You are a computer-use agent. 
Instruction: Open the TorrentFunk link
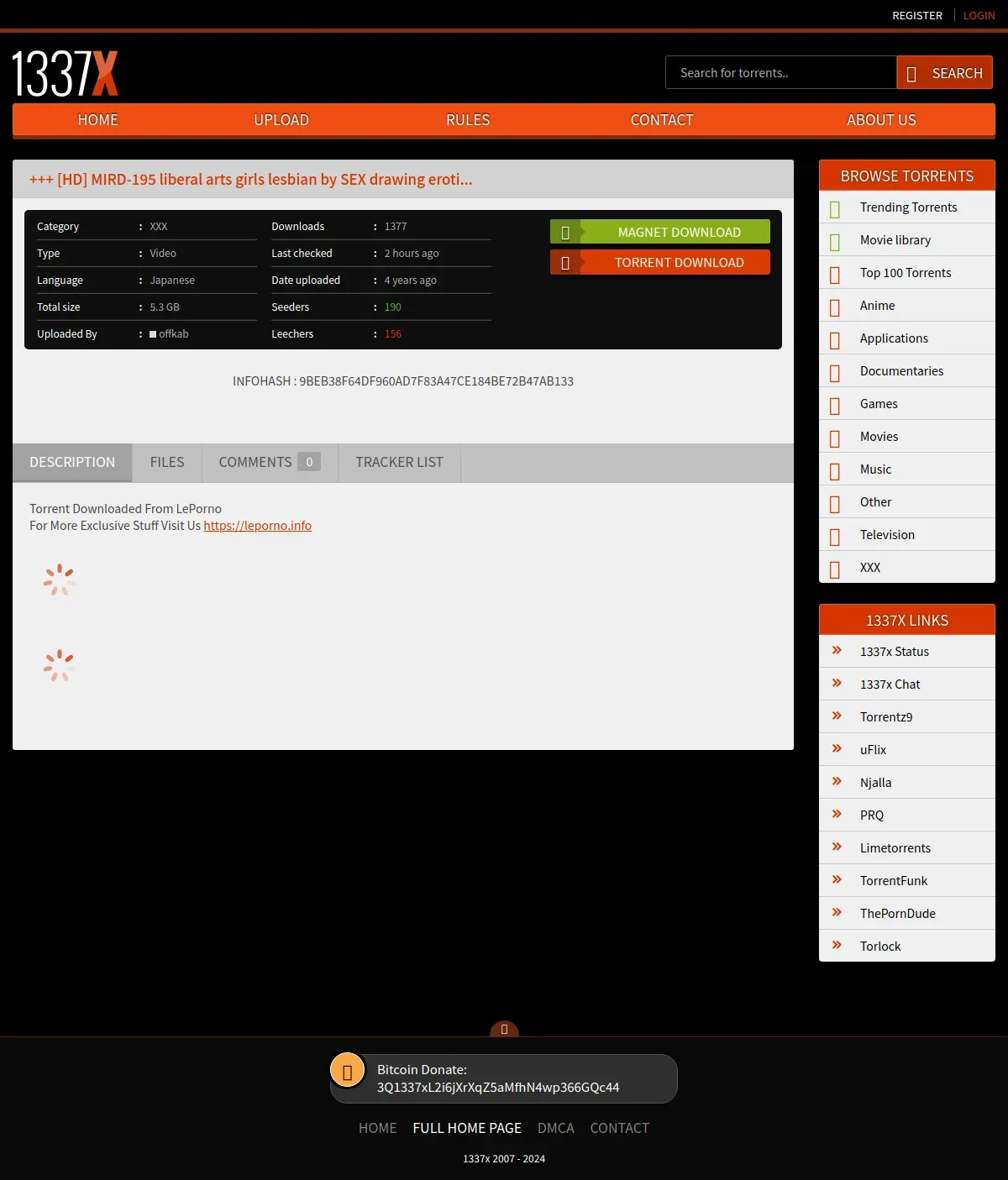pos(894,881)
